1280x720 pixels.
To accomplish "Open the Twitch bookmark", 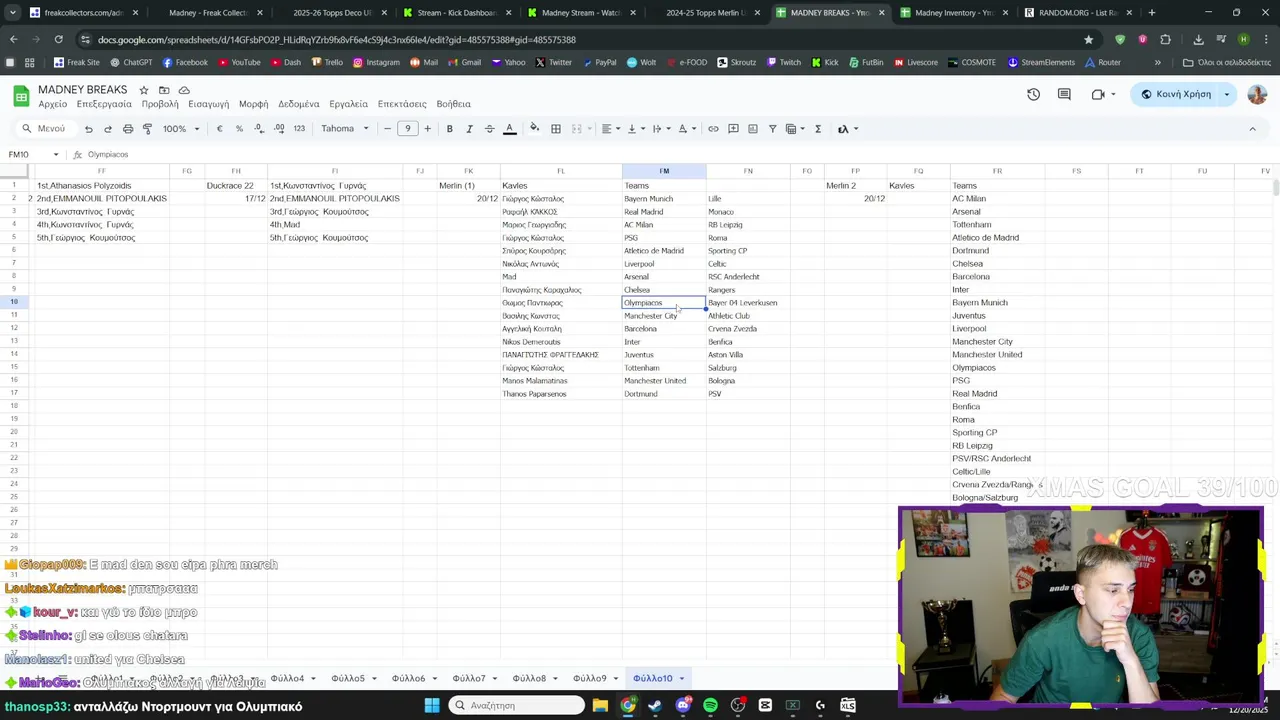I will click(x=783, y=62).
